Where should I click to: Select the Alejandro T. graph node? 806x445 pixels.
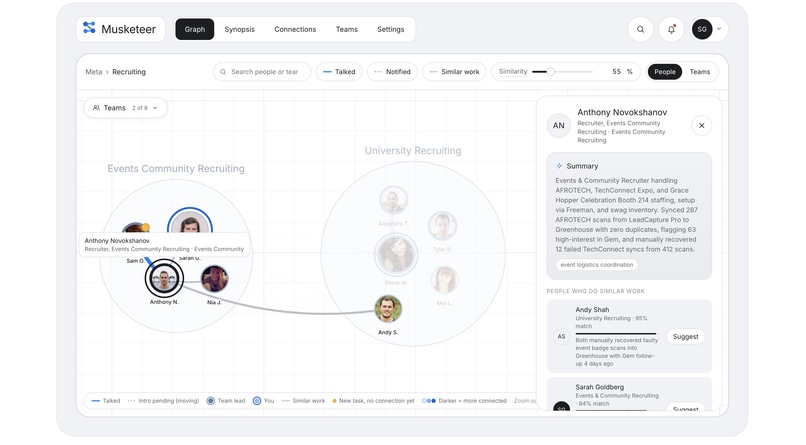pyautogui.click(x=393, y=200)
